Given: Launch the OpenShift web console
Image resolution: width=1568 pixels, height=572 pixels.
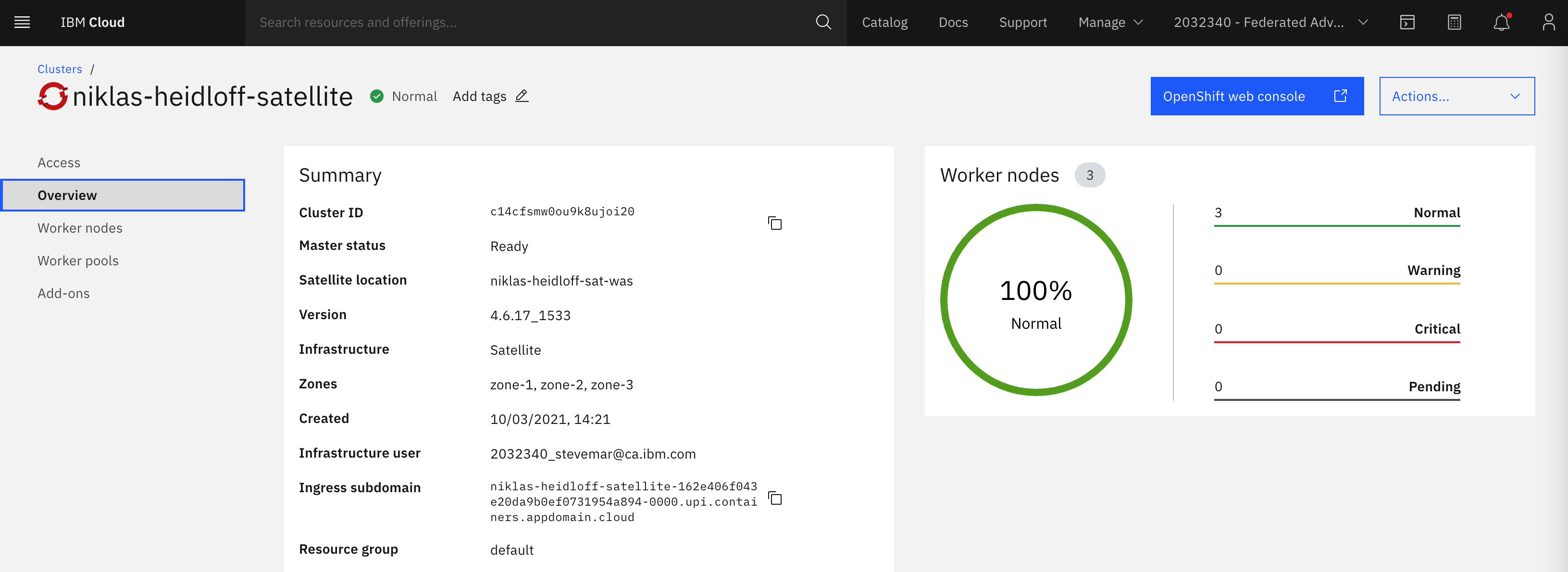Looking at the screenshot, I should 1257,96.
